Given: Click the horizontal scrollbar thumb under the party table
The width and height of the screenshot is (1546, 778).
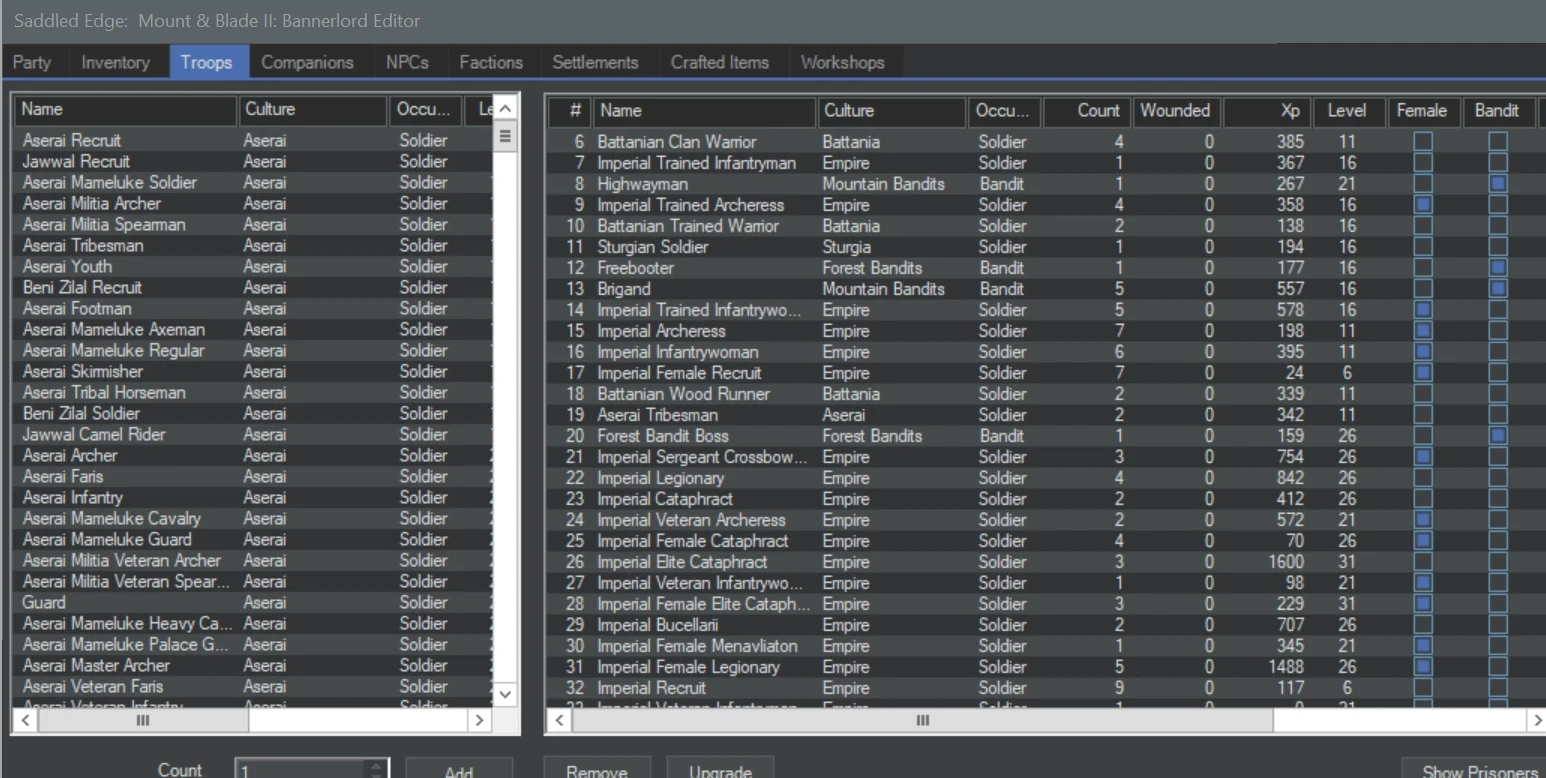Looking at the screenshot, I should click(x=922, y=720).
